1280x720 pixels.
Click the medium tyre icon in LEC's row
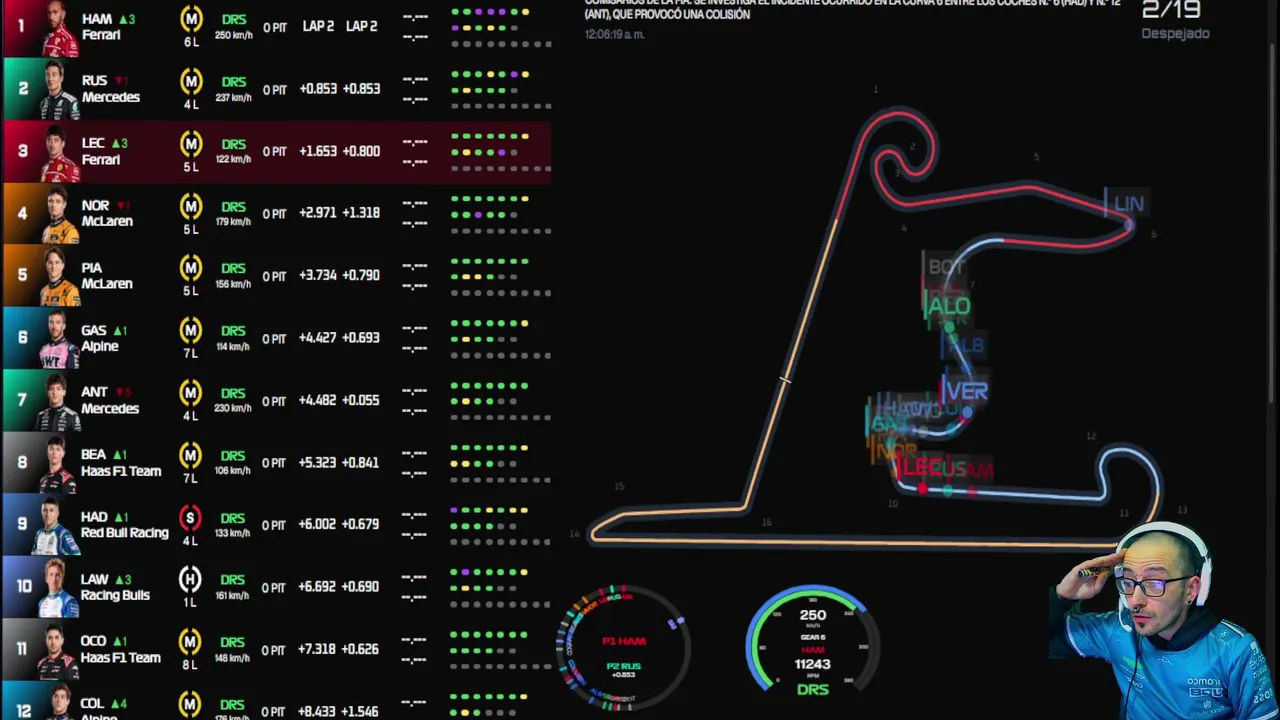tap(190, 144)
